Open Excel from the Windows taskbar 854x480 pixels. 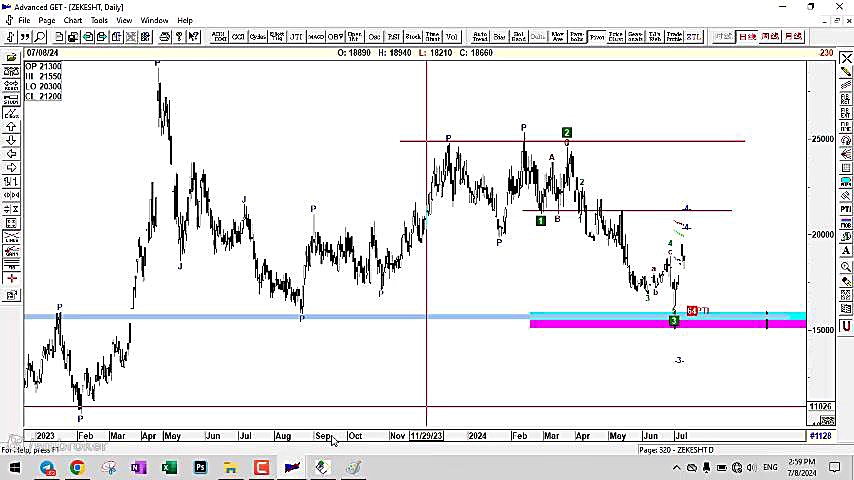pos(169,467)
